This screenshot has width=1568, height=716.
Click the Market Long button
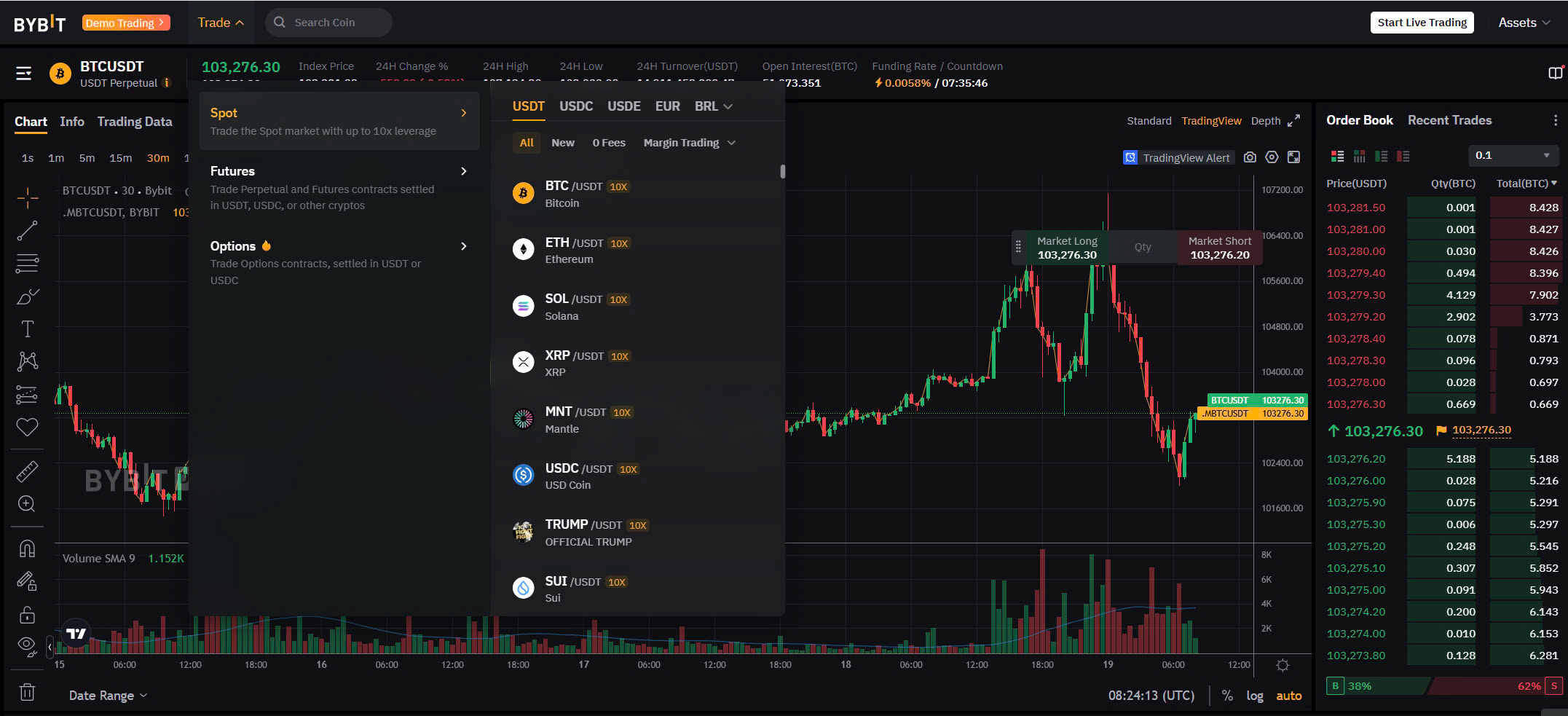(x=1067, y=248)
